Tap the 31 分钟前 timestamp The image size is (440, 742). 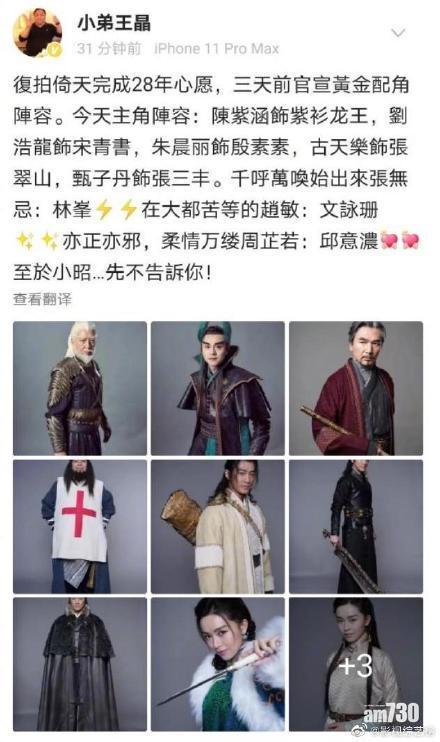coord(109,48)
